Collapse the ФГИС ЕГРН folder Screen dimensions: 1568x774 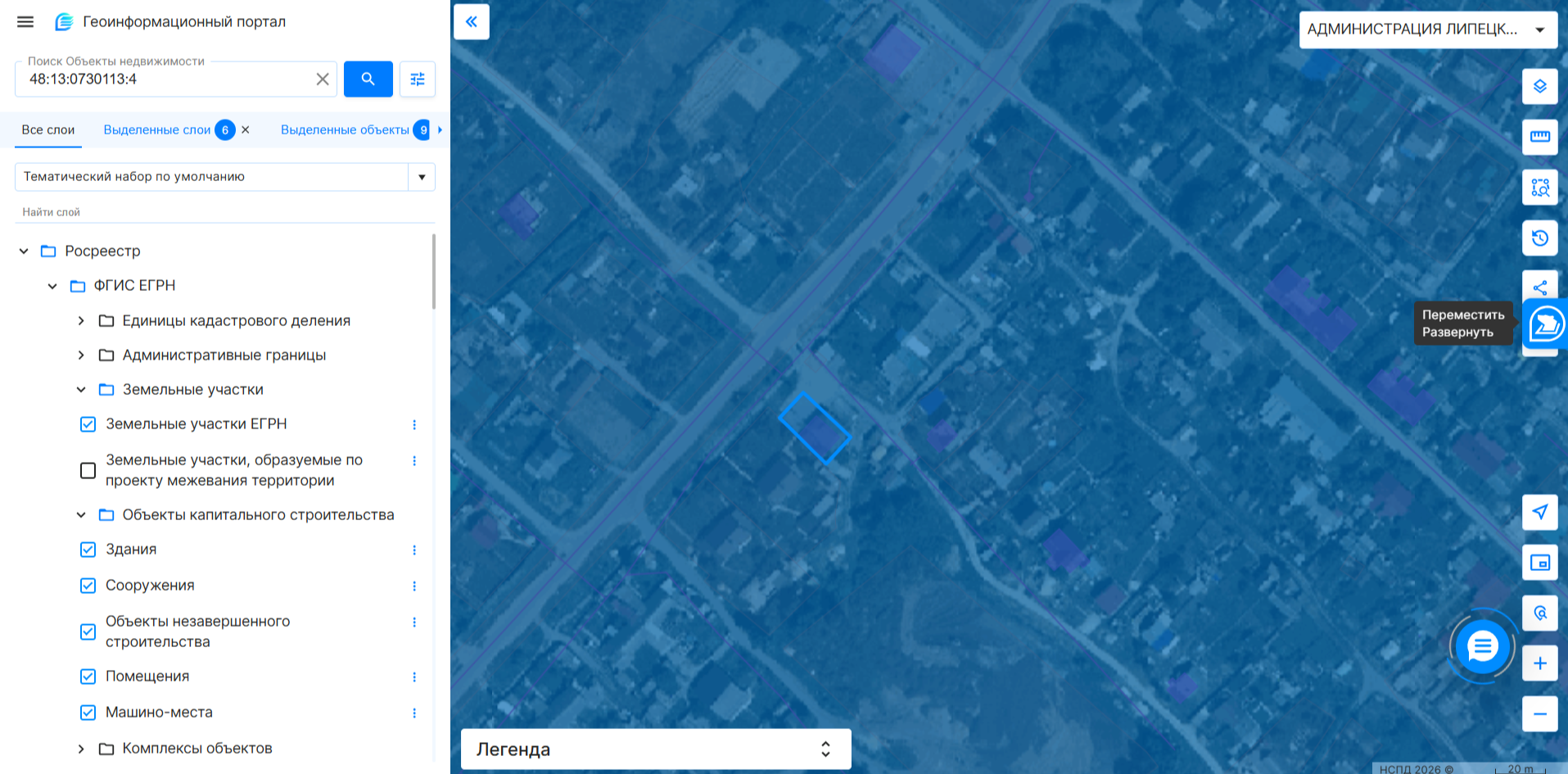coord(52,286)
